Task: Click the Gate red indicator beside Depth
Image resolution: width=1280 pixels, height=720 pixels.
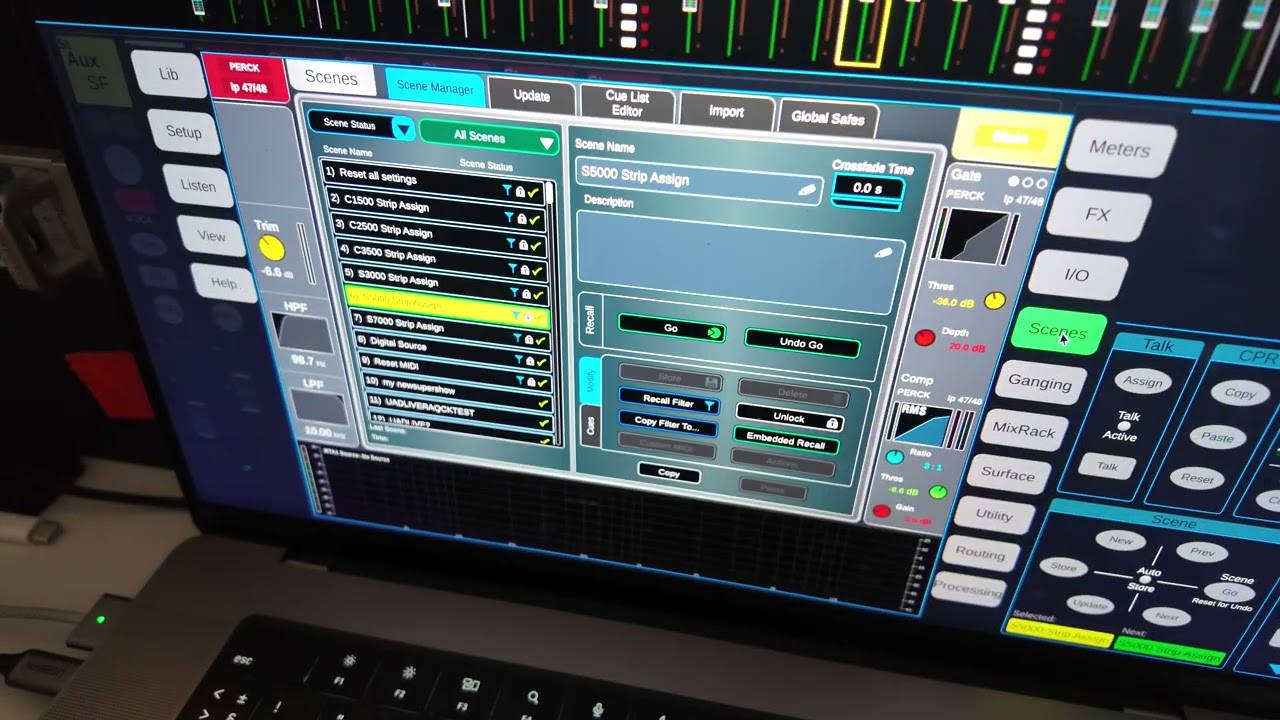Action: 925,339
